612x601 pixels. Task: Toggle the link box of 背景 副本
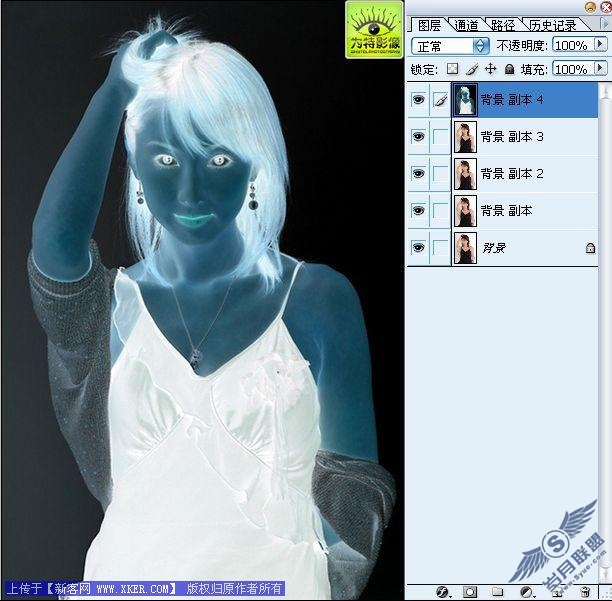tap(441, 210)
